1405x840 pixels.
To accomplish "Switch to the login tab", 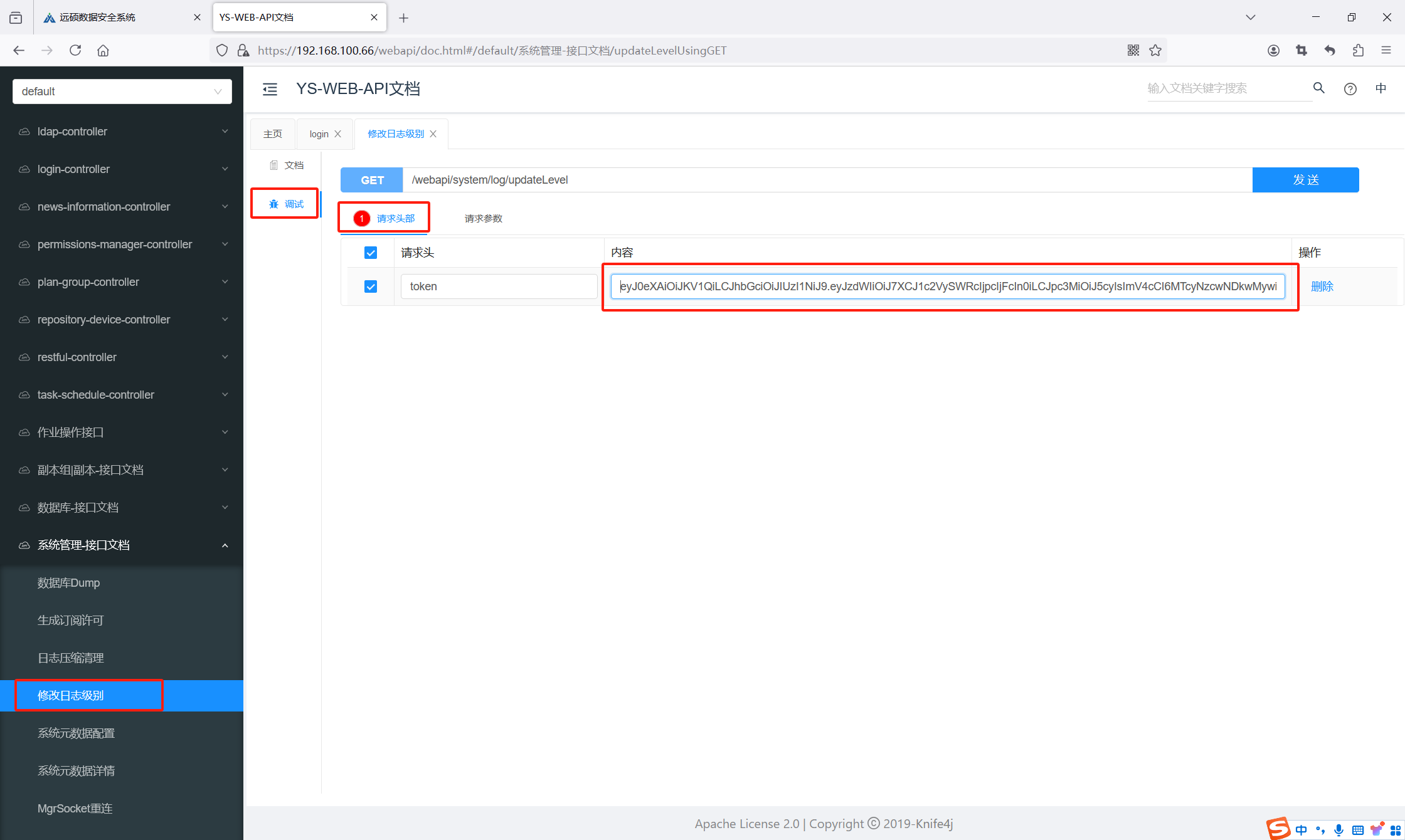I will (x=319, y=134).
